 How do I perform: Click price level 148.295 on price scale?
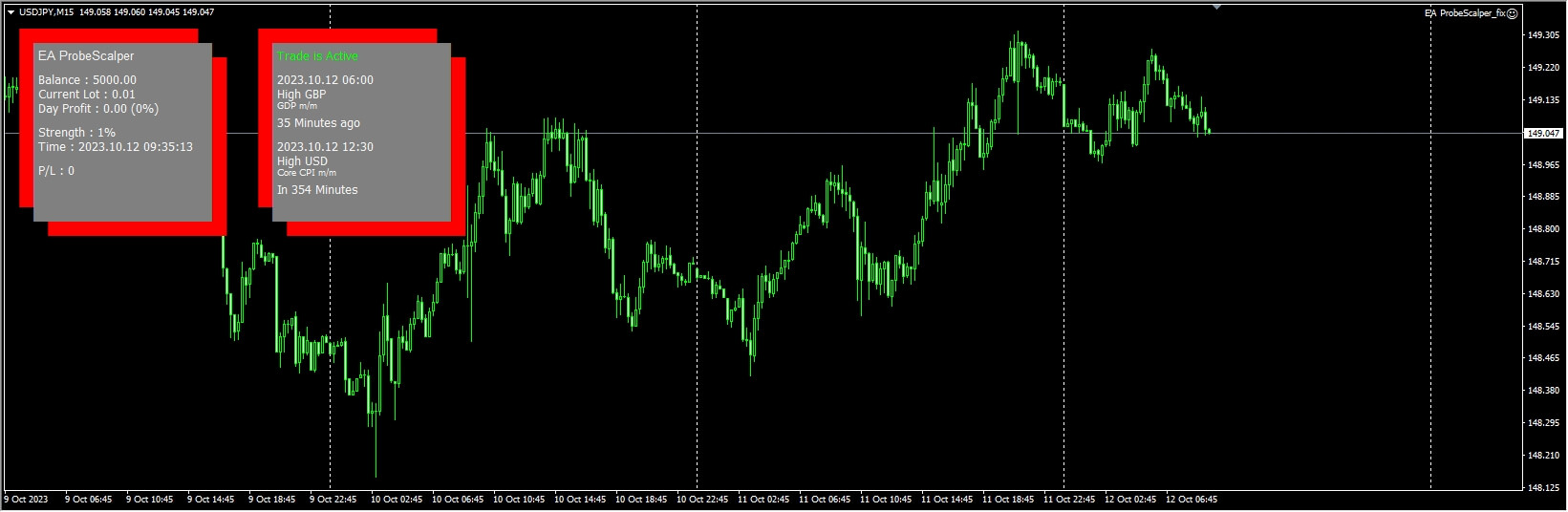coord(1543,423)
